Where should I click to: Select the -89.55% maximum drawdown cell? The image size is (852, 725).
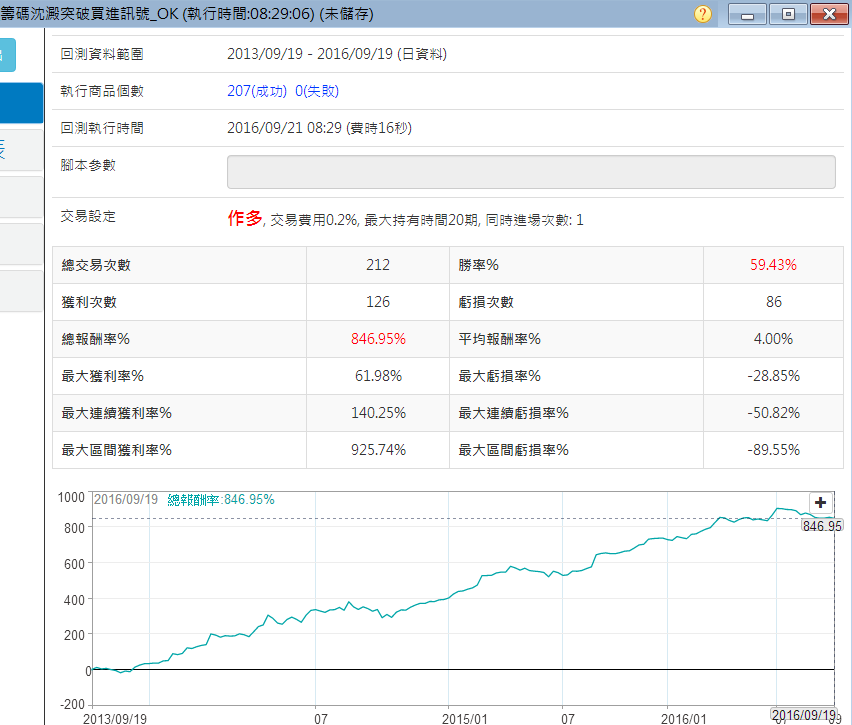(x=773, y=450)
